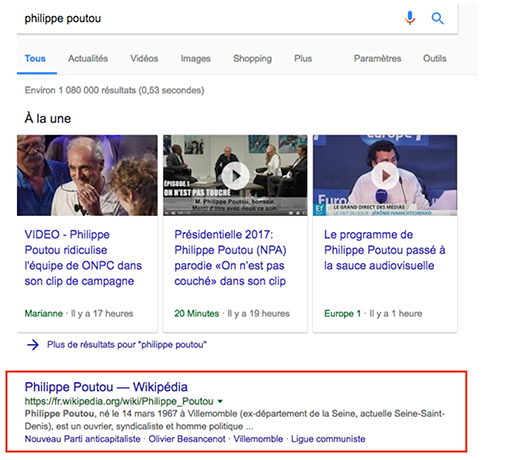Switch to the Actualités tab
This screenshot has height=460, width=513.
pyautogui.click(x=88, y=58)
